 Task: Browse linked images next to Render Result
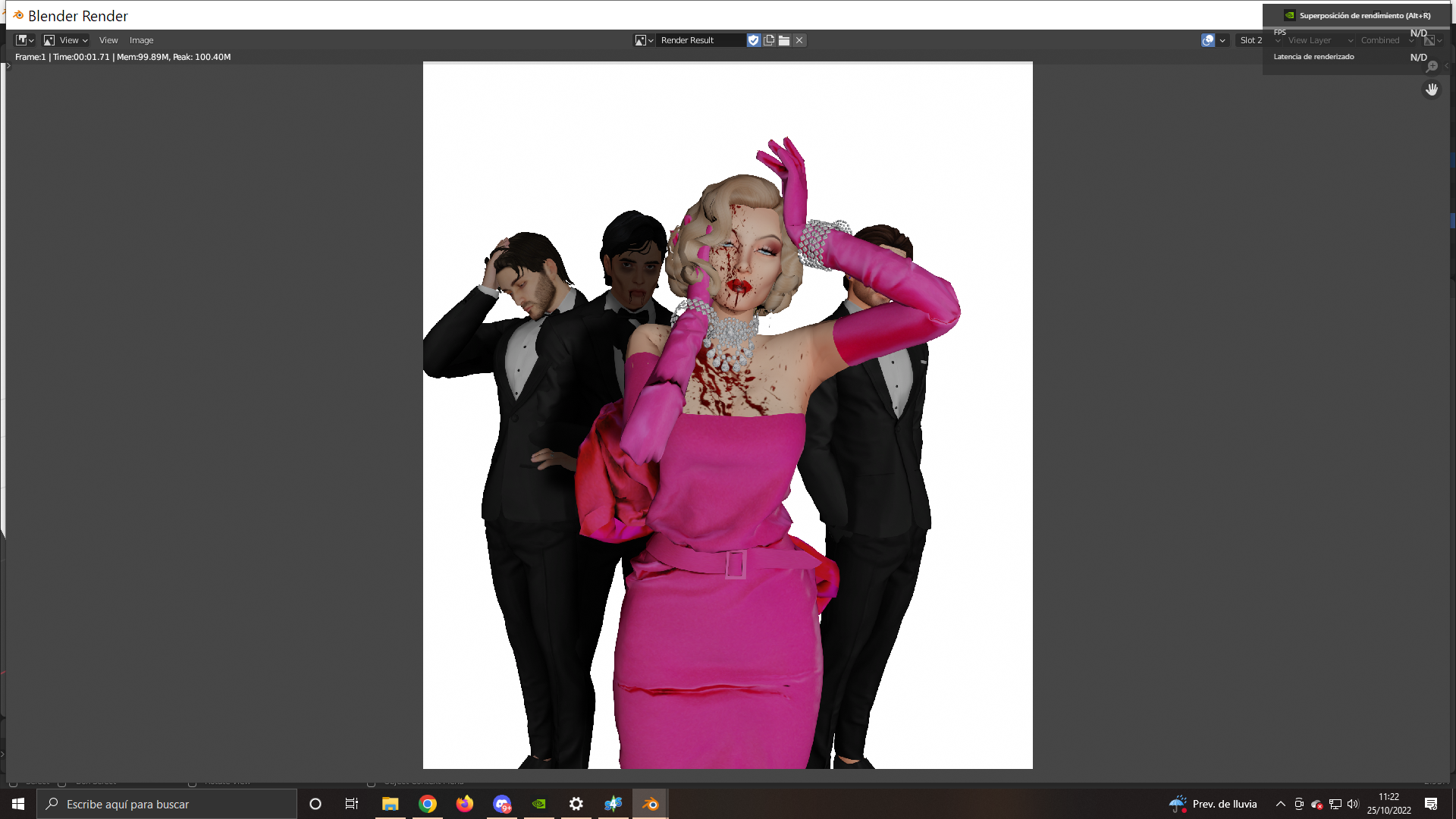pos(644,40)
